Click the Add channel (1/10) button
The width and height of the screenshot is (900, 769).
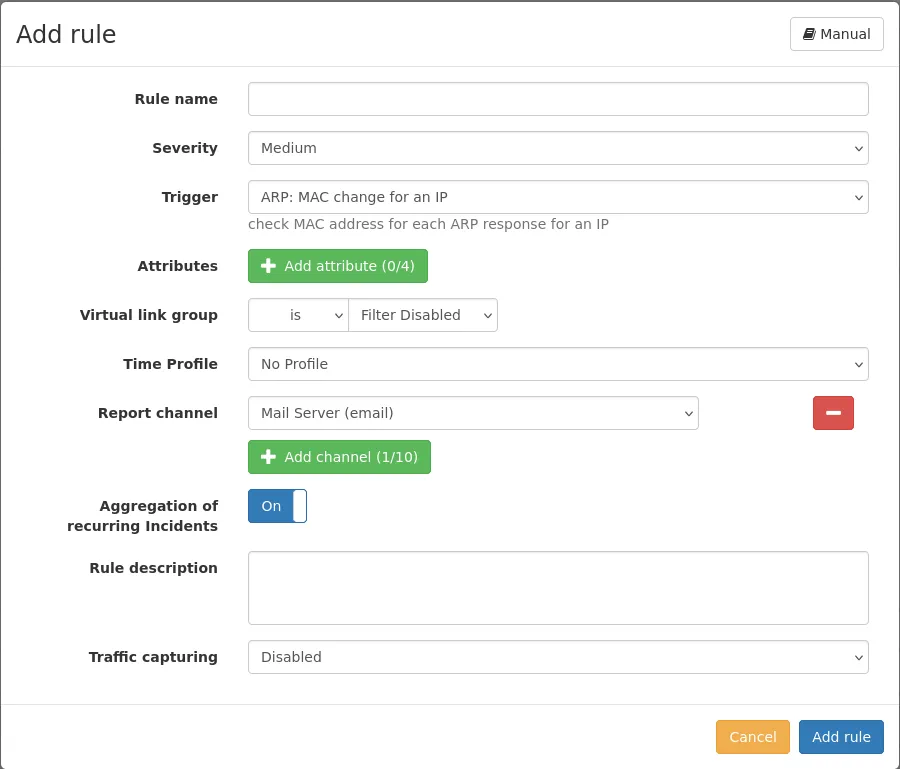[339, 457]
